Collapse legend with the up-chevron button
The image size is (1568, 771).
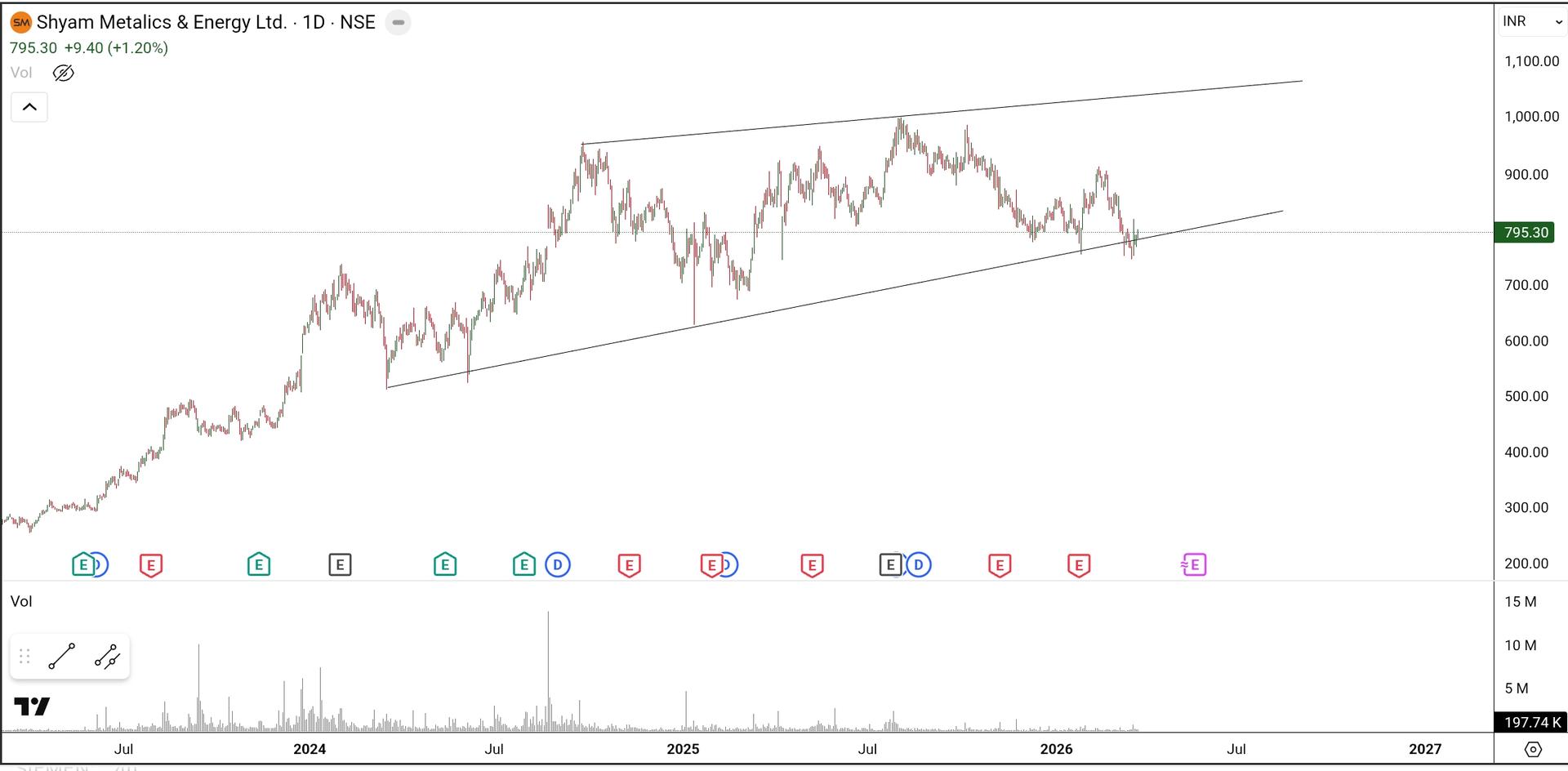tap(29, 107)
